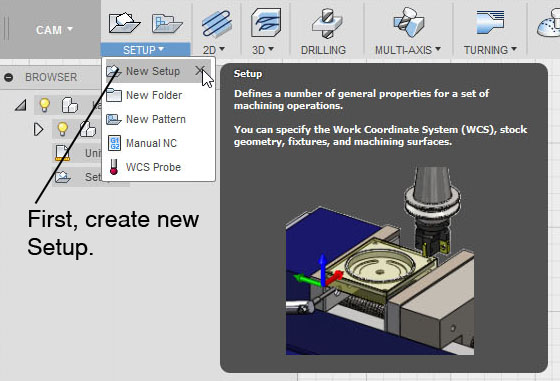Collapse the BROWSER panel with minus button
The width and height of the screenshot is (560, 381).
pos(9,77)
